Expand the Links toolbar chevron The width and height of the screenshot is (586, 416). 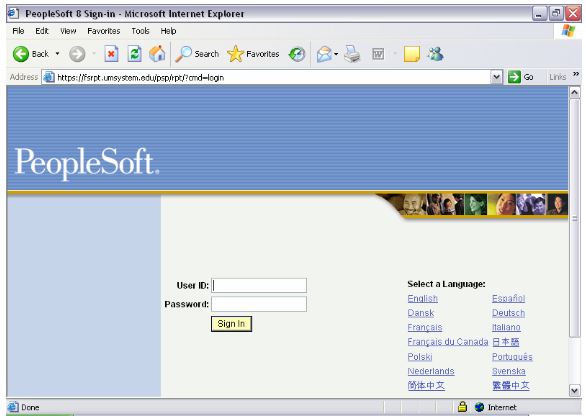click(x=576, y=74)
